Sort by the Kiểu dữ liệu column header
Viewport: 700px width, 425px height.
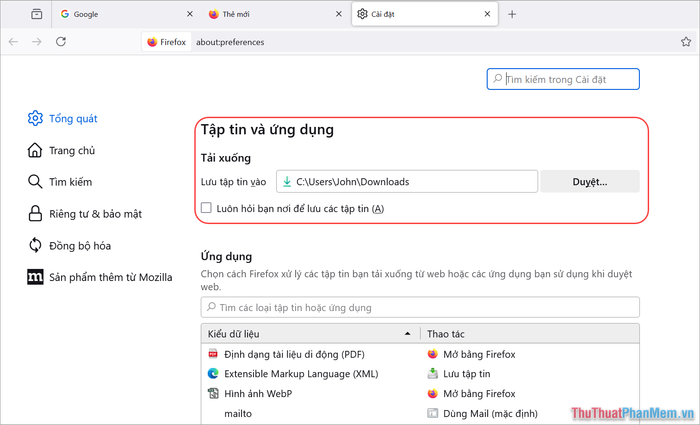(x=310, y=333)
